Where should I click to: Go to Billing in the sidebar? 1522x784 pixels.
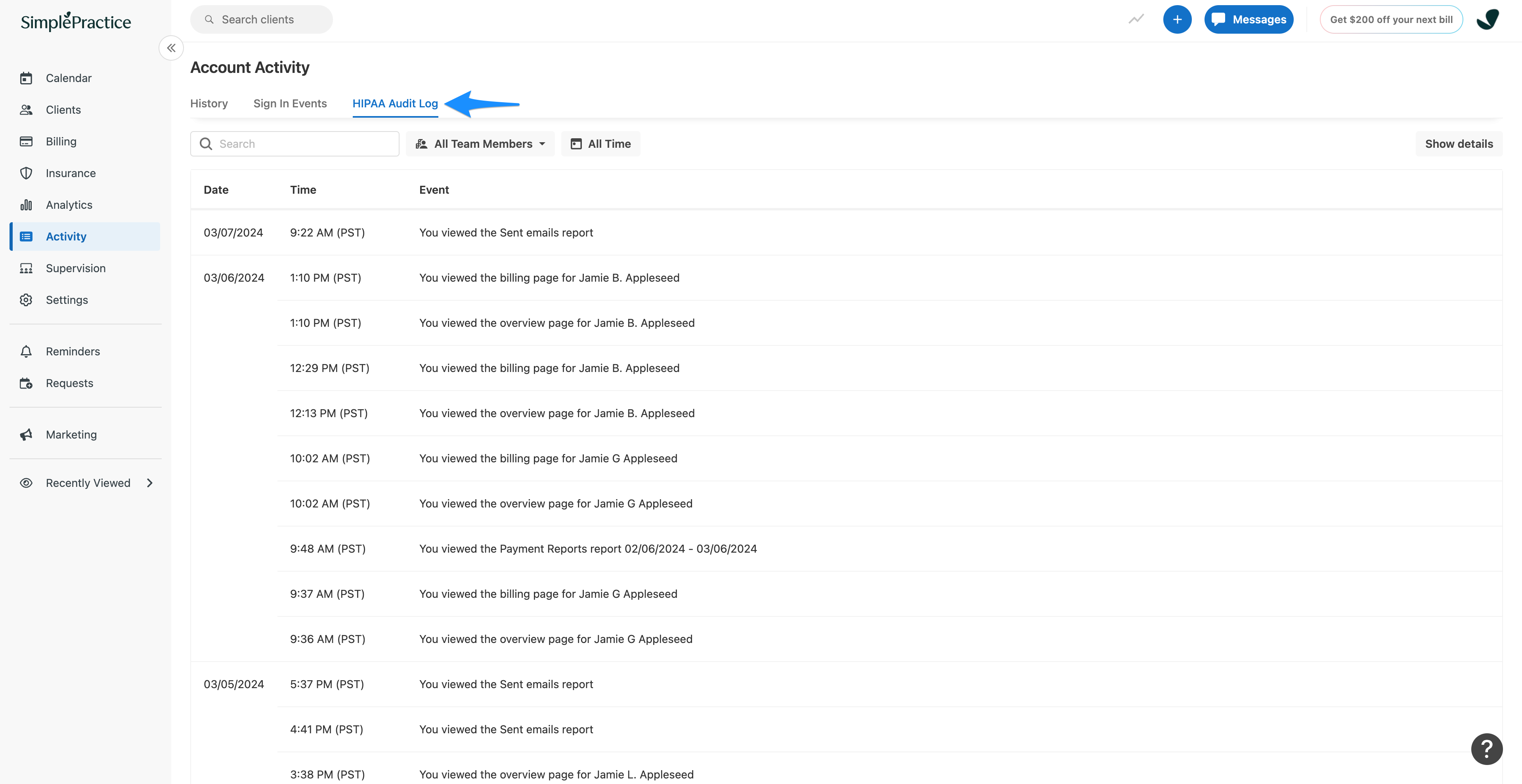pyautogui.click(x=85, y=141)
